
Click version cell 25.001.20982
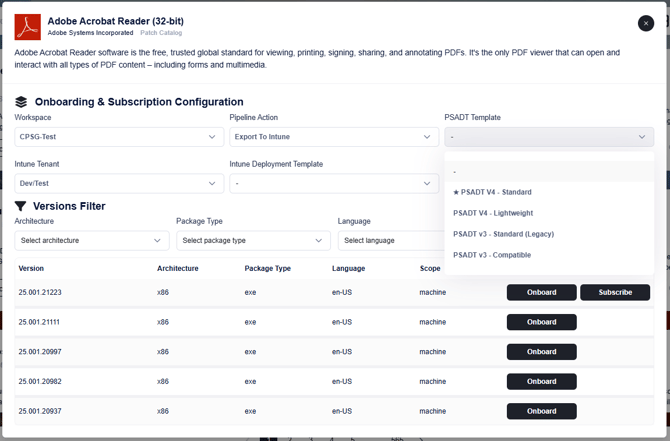coord(40,382)
